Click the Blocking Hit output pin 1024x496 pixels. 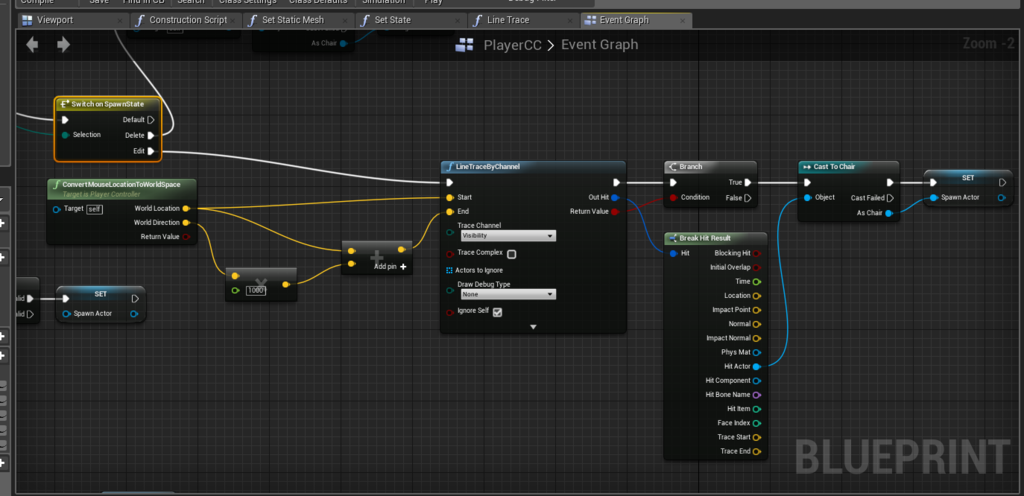757,253
